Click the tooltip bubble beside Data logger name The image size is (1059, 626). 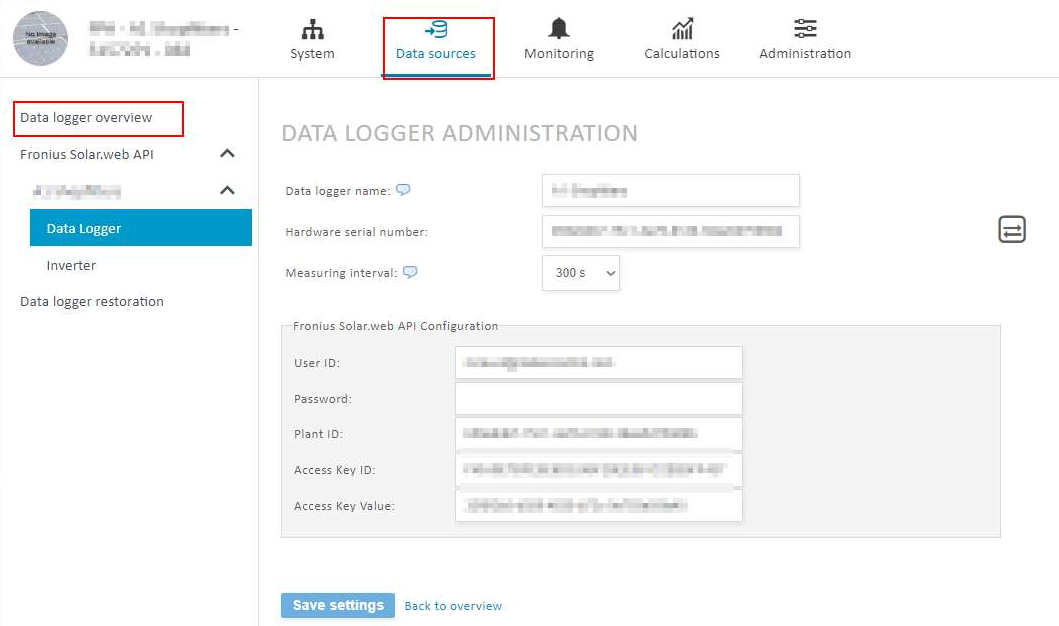(x=402, y=189)
